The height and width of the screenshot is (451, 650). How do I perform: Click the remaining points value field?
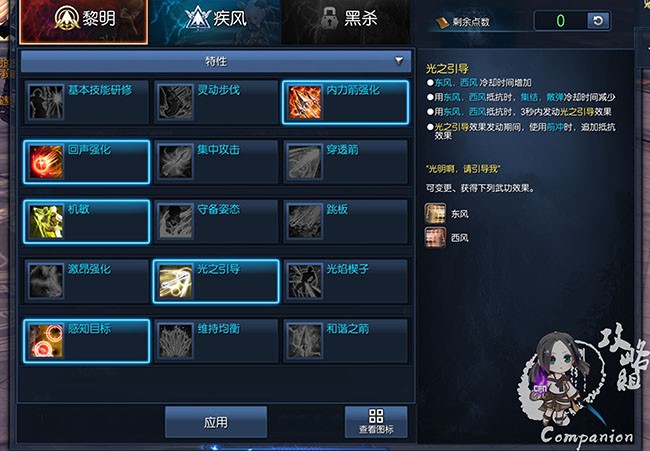pos(561,21)
